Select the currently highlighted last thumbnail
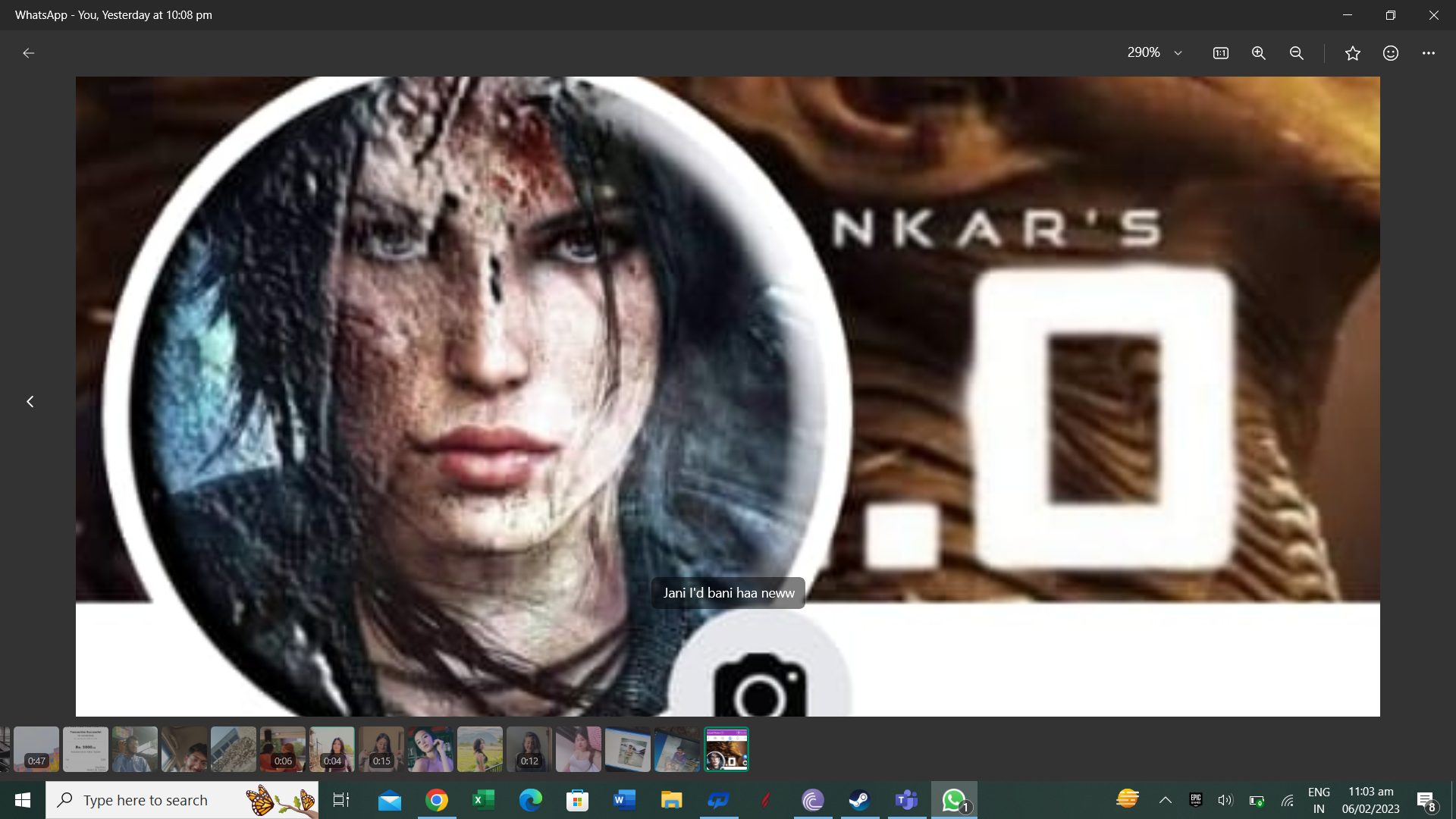Viewport: 1456px width, 819px height. click(x=726, y=749)
